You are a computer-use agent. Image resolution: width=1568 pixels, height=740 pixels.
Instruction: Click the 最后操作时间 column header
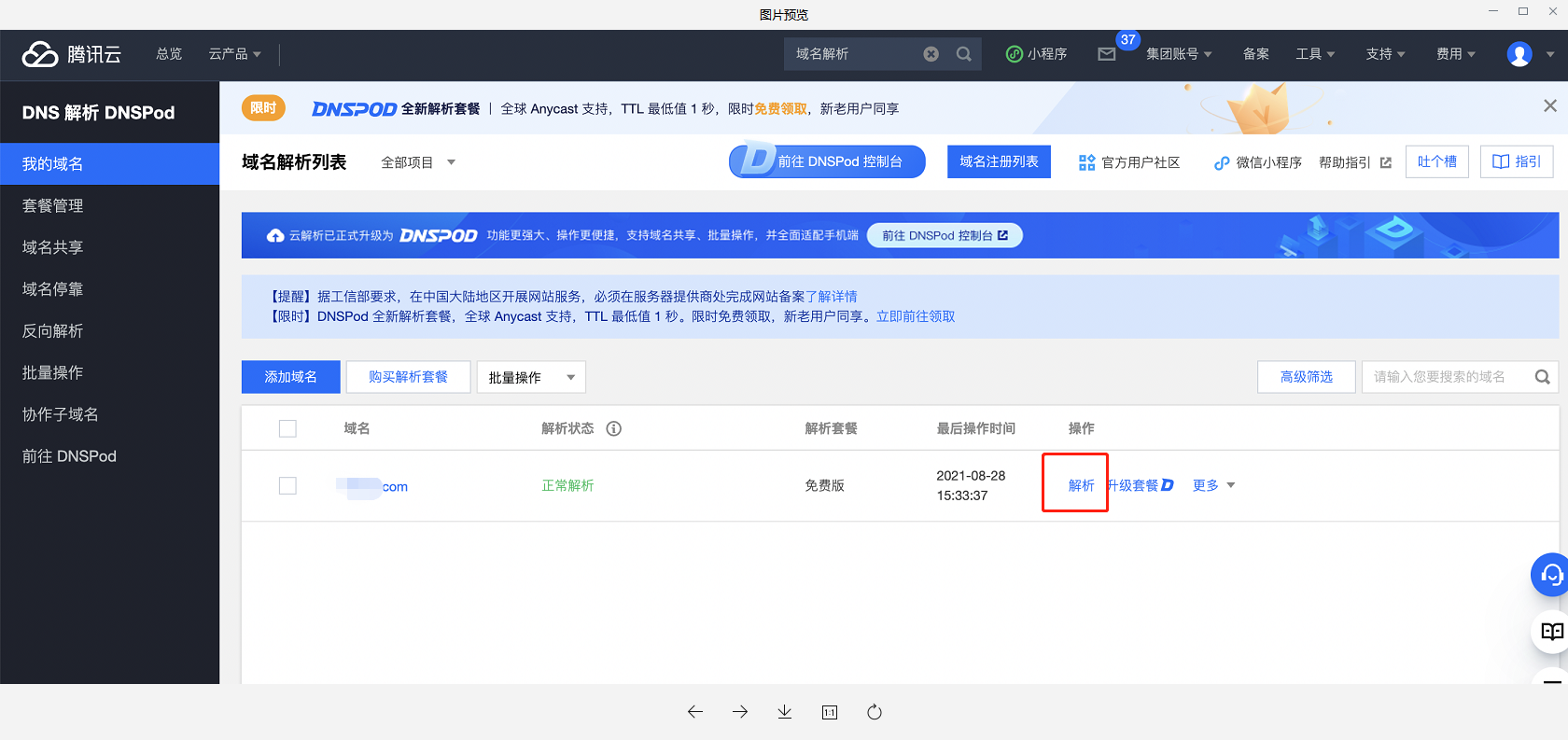click(x=976, y=428)
